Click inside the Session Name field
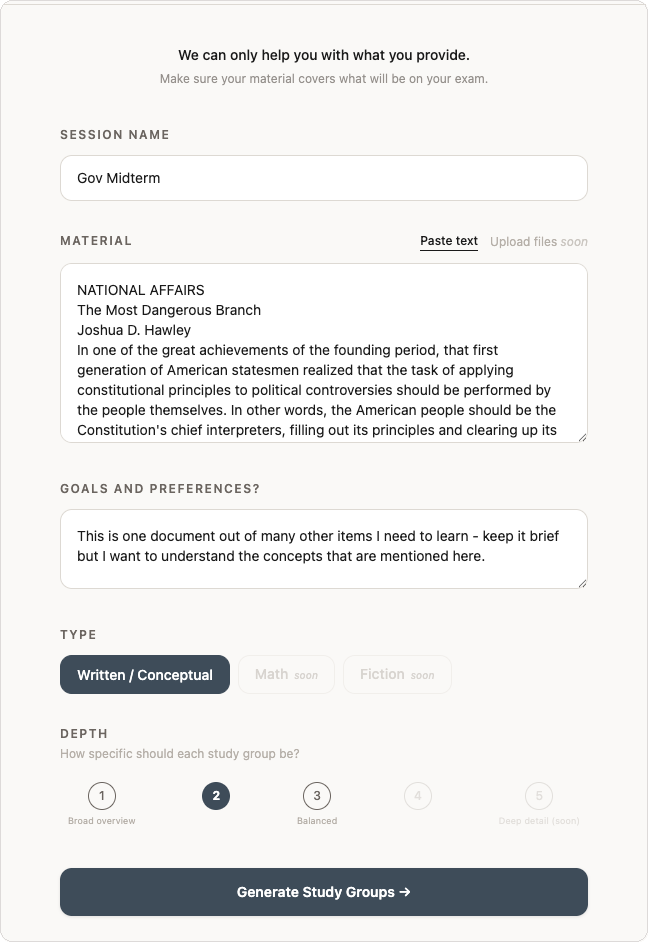The height and width of the screenshot is (942, 648). pos(324,177)
